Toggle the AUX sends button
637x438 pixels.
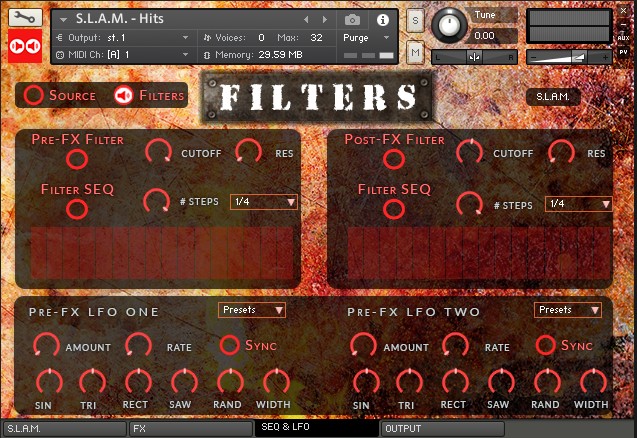(x=623, y=38)
